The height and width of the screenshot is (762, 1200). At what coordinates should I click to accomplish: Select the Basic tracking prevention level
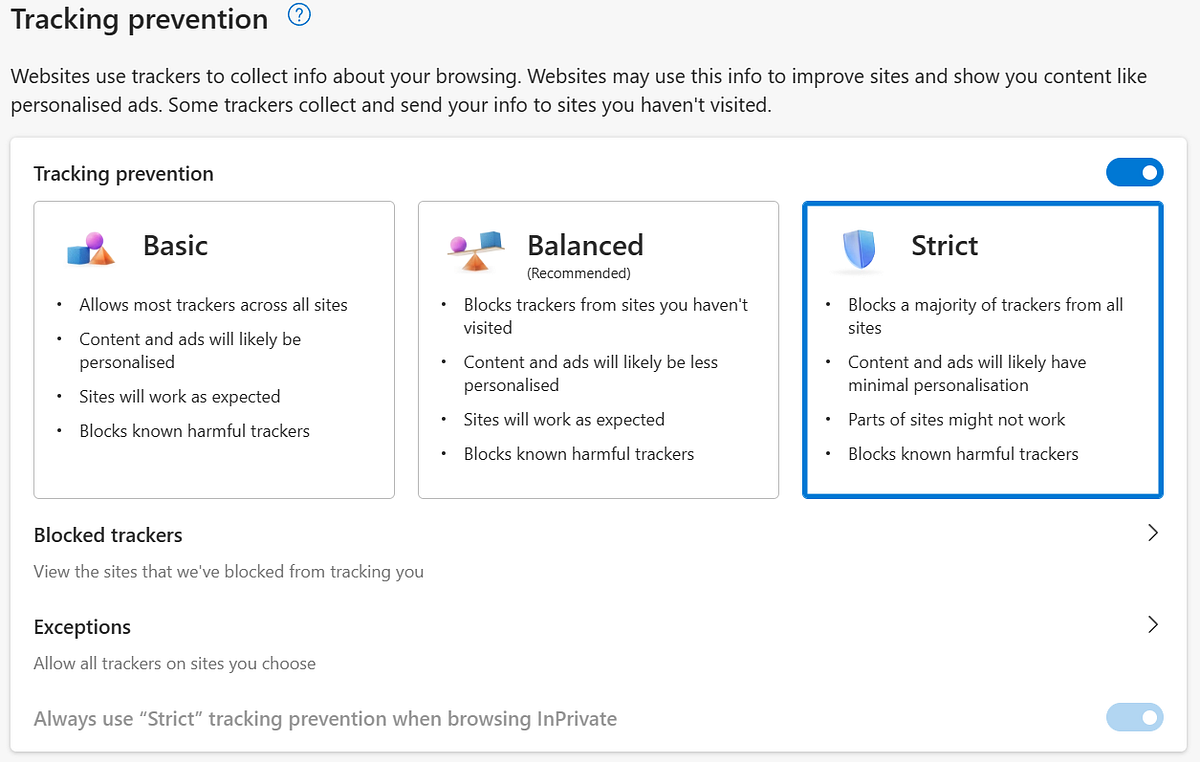pos(214,350)
